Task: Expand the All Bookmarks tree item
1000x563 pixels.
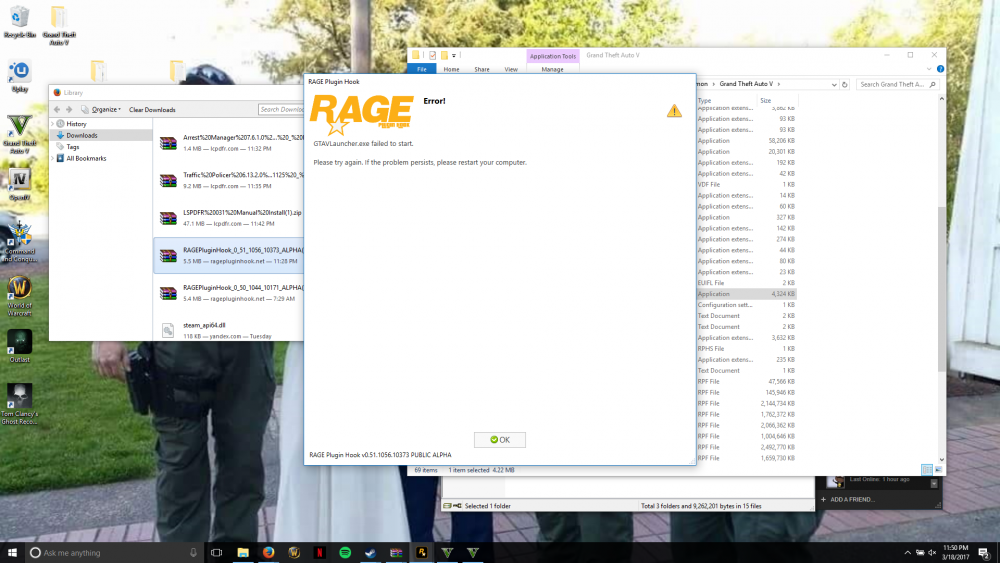Action: point(52,158)
